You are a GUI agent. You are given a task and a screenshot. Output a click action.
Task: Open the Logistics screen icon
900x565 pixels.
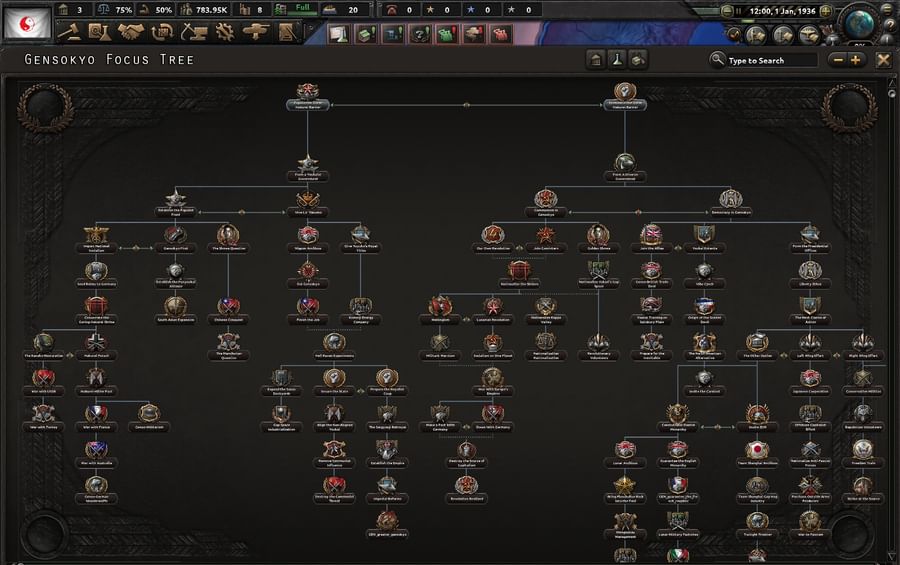(287, 33)
